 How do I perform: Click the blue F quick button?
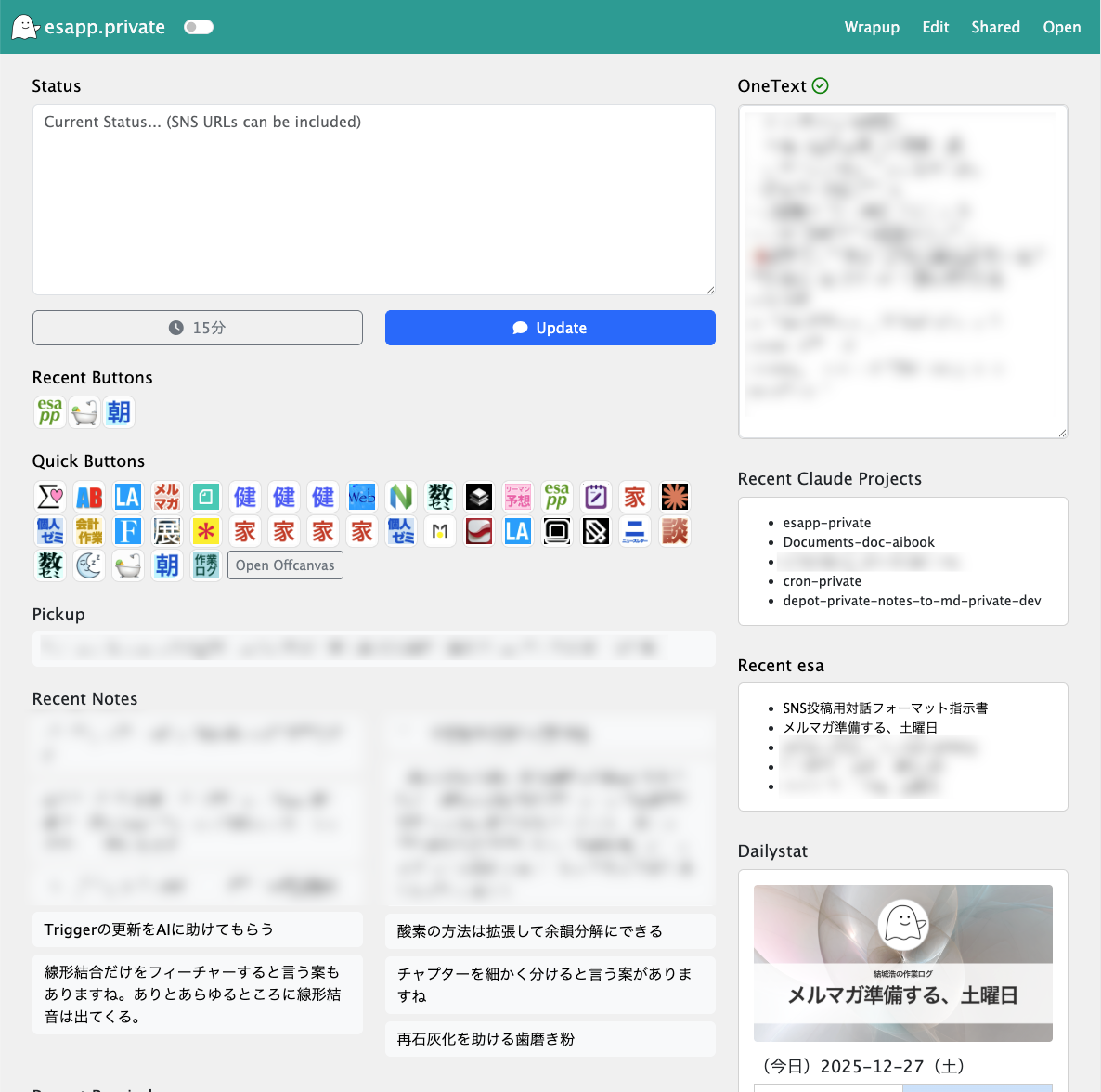click(x=128, y=531)
